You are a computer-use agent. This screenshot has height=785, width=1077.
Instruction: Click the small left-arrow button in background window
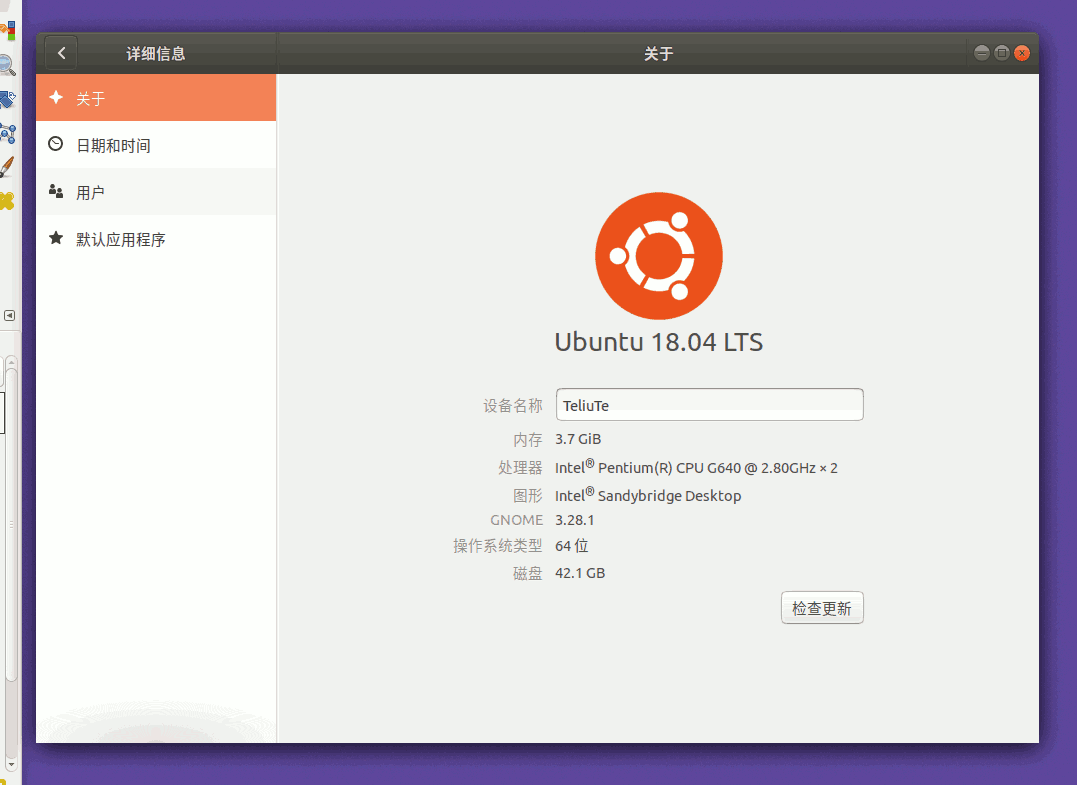pyautogui.click(x=9, y=315)
